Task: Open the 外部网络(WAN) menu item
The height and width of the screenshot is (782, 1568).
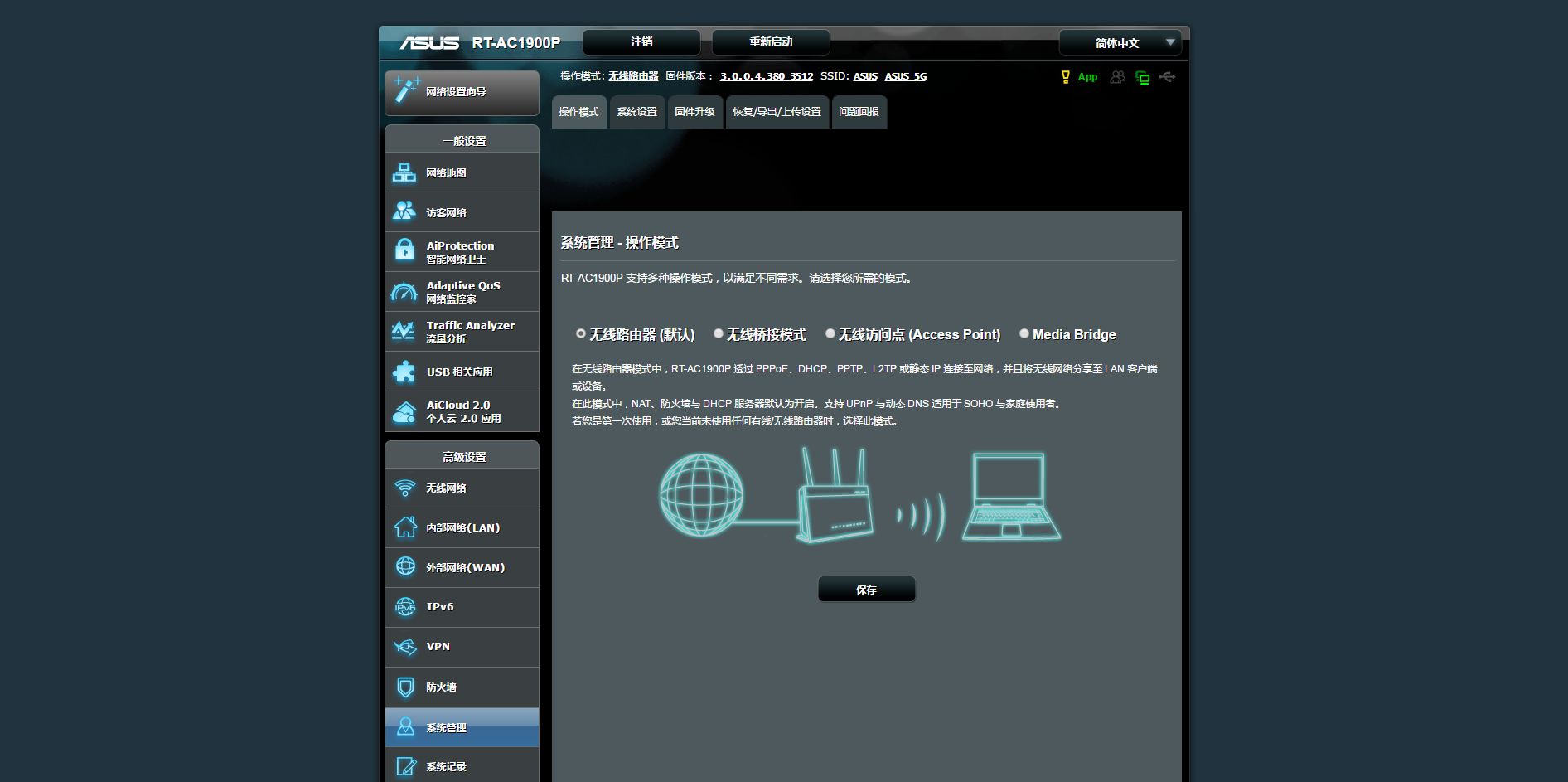Action: pos(462,567)
